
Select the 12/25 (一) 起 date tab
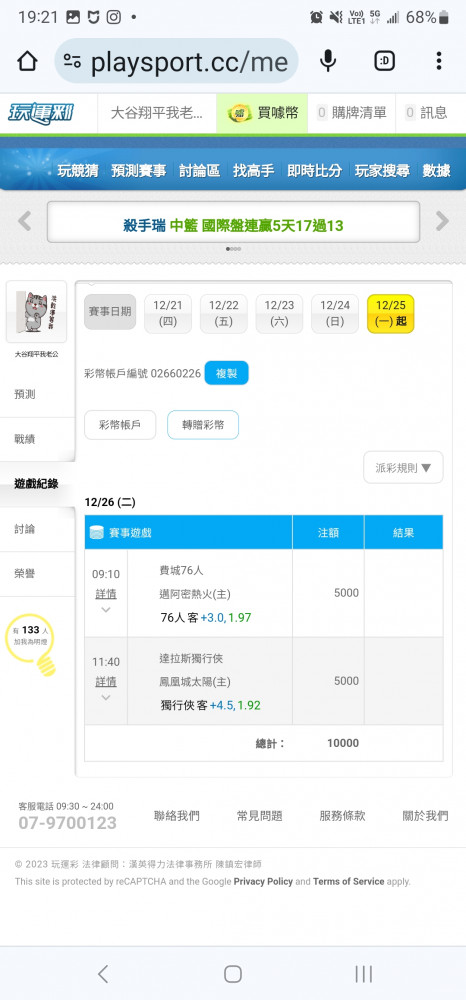391,314
